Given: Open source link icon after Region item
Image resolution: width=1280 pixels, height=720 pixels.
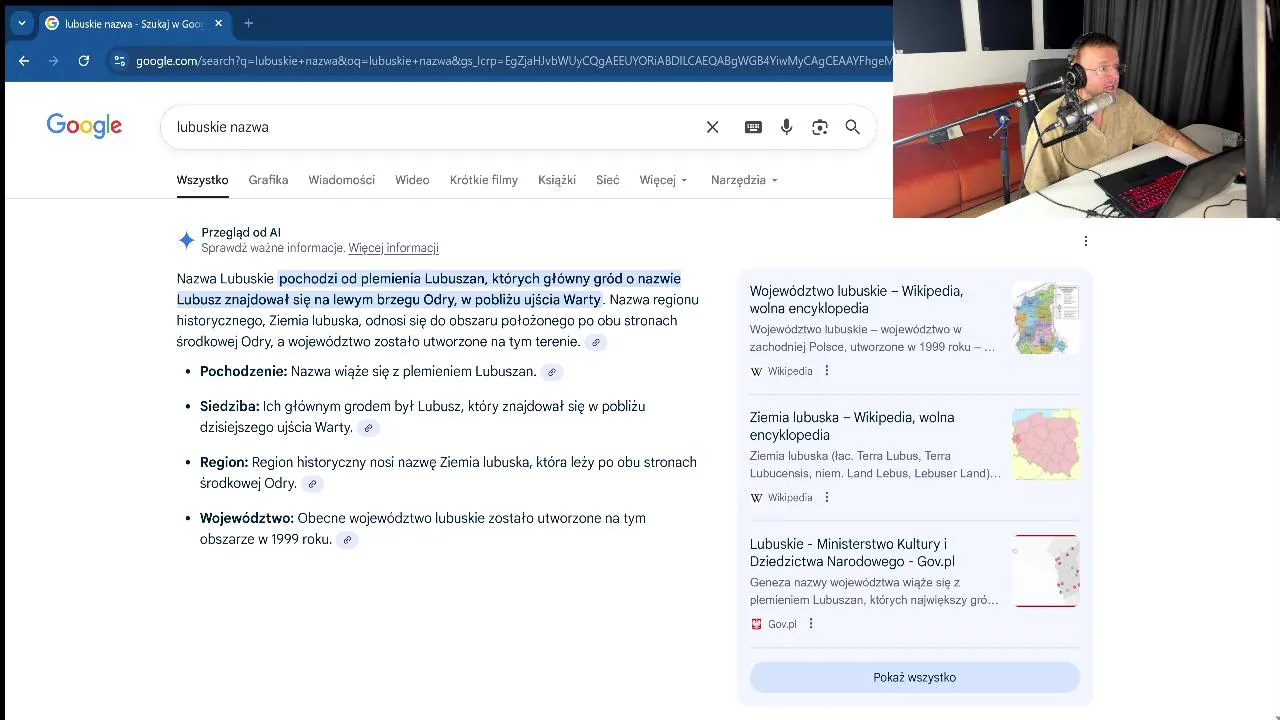Looking at the screenshot, I should (312, 484).
